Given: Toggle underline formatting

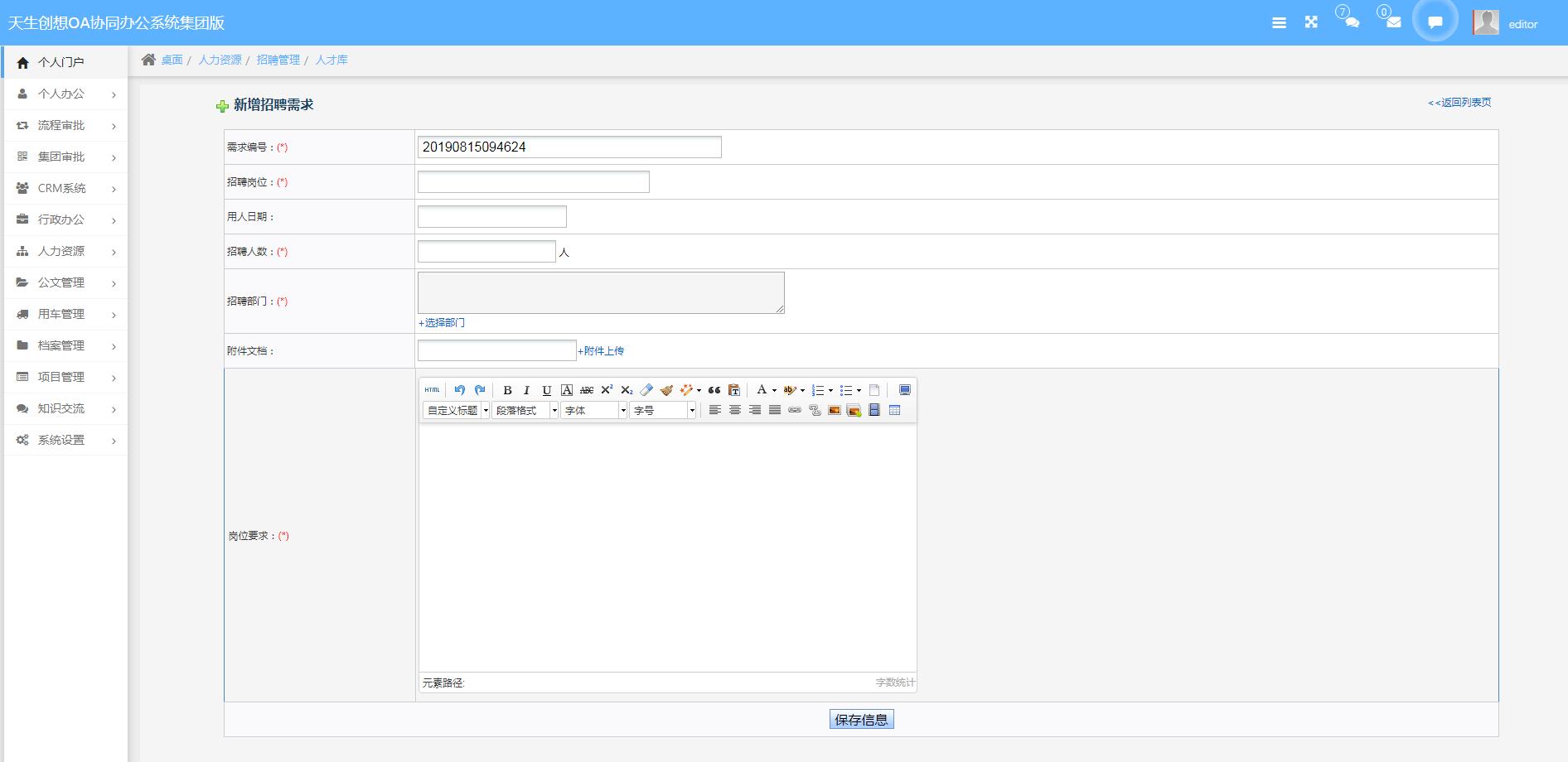Looking at the screenshot, I should pos(547,390).
